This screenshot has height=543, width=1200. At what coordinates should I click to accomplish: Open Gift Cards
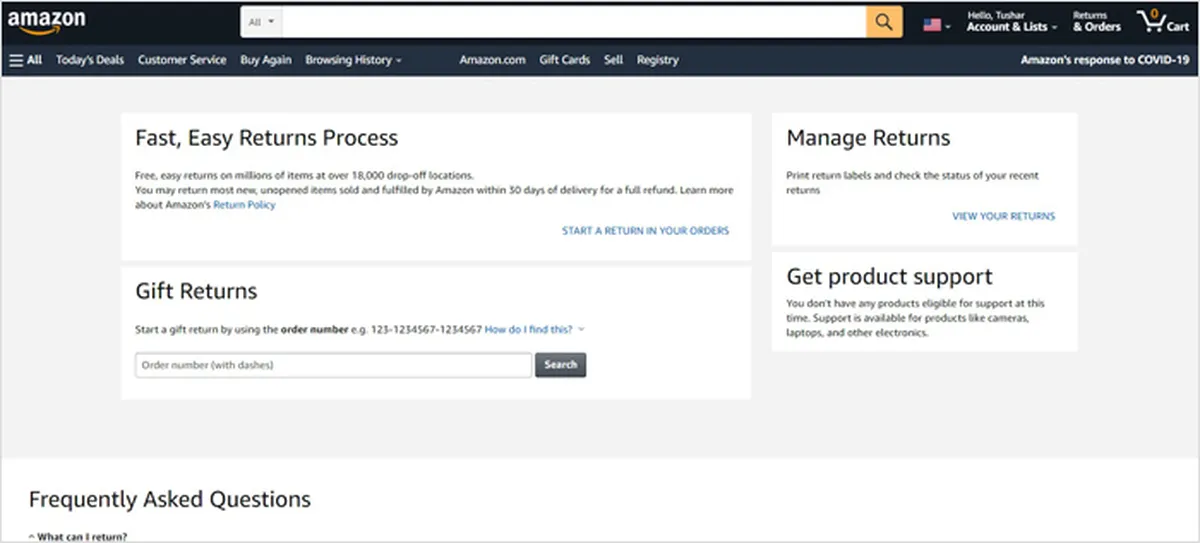coord(565,60)
